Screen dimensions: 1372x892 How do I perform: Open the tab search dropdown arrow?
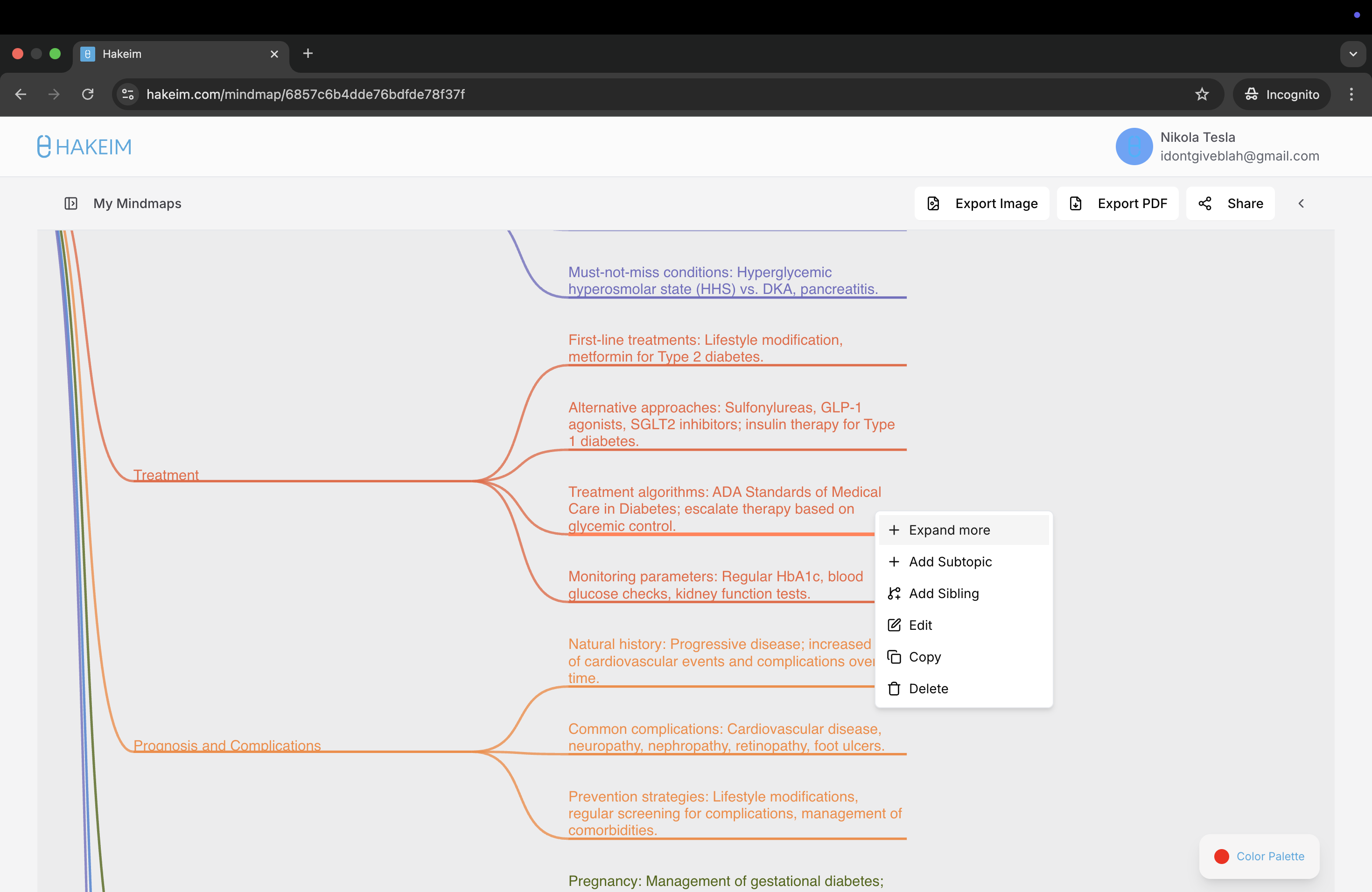[x=1353, y=54]
